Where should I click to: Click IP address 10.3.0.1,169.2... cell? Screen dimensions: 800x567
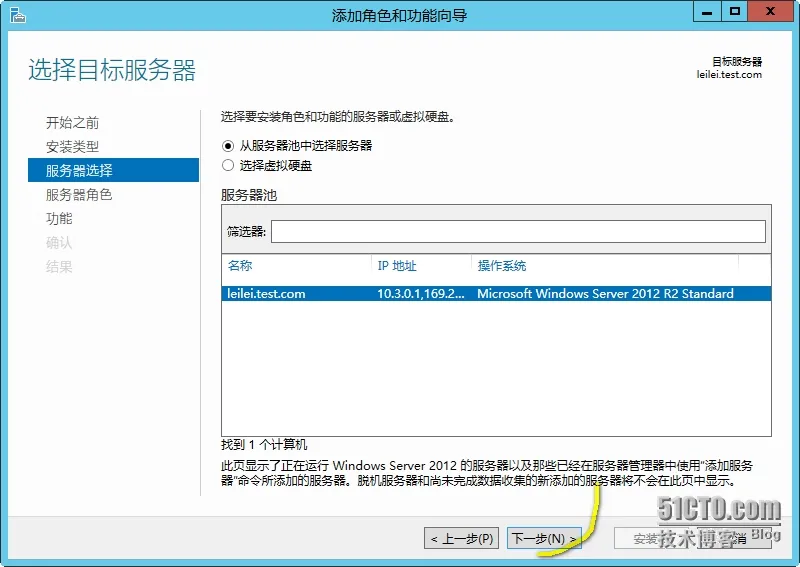(x=420, y=294)
